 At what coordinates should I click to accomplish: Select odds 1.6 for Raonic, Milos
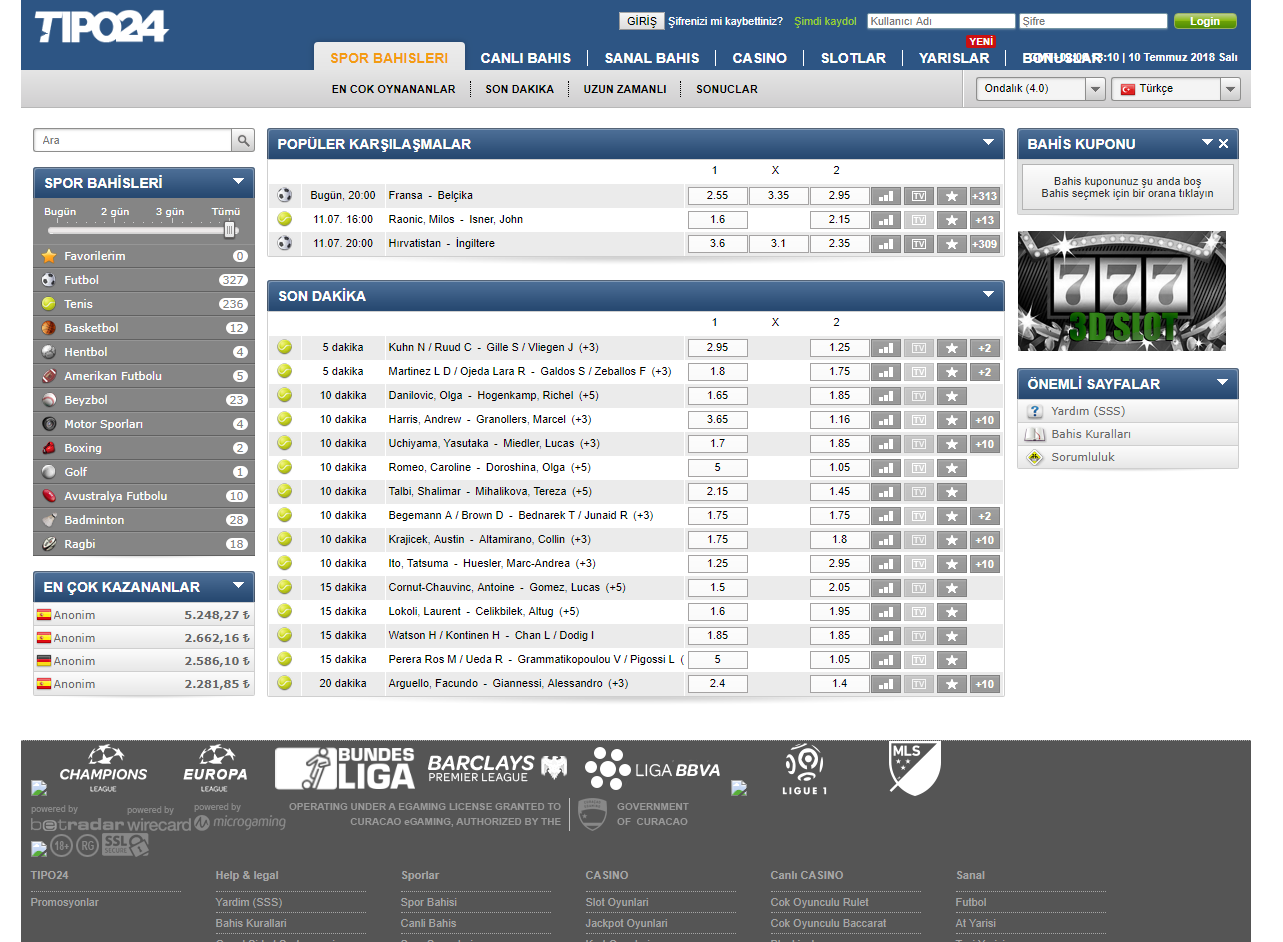(717, 220)
